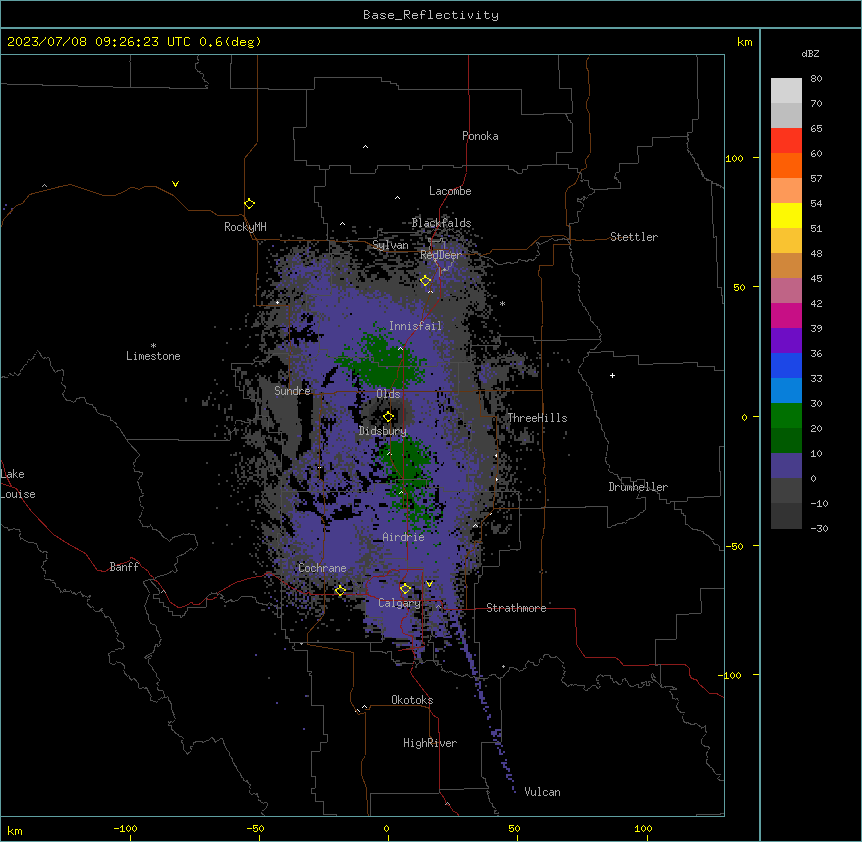Click the Banff label
Screen dimensions: 862x842
pyautogui.click(x=124, y=567)
